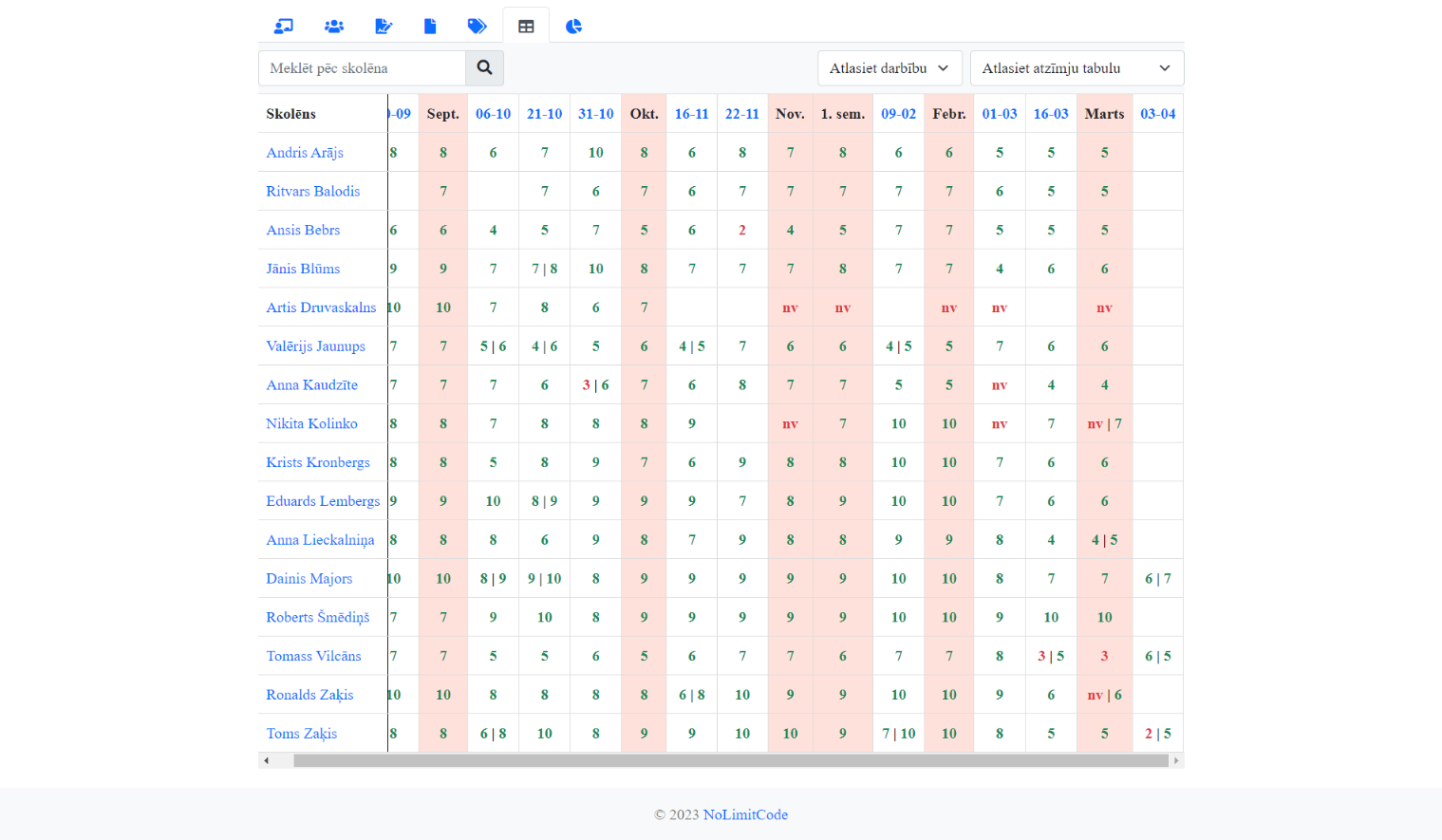The width and height of the screenshot is (1442, 840).
Task: Click the horizontal scrollbar right arrow
Action: (1176, 760)
